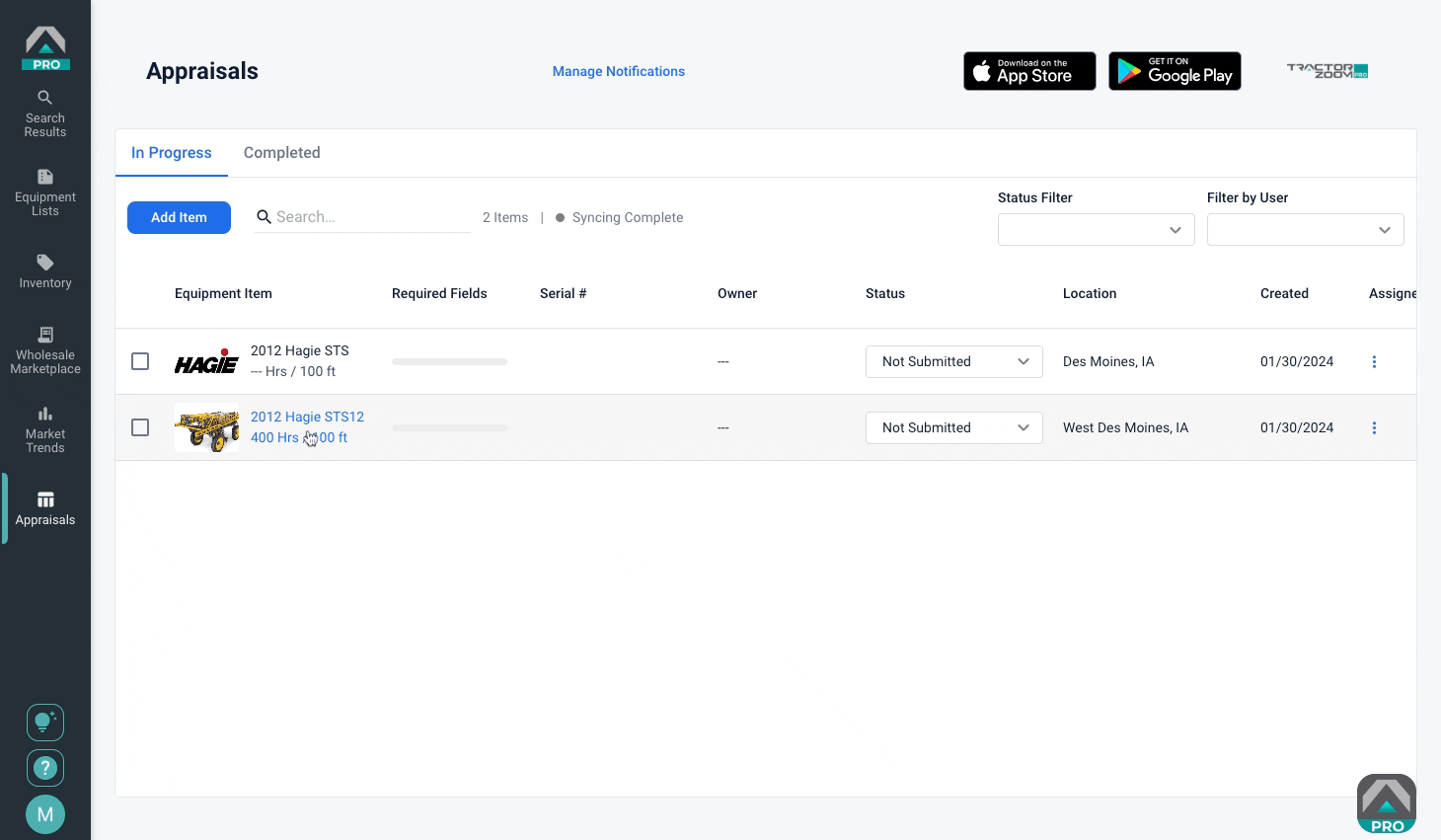Click the Location column header
This screenshot has width=1441, height=840.
coord(1090,293)
